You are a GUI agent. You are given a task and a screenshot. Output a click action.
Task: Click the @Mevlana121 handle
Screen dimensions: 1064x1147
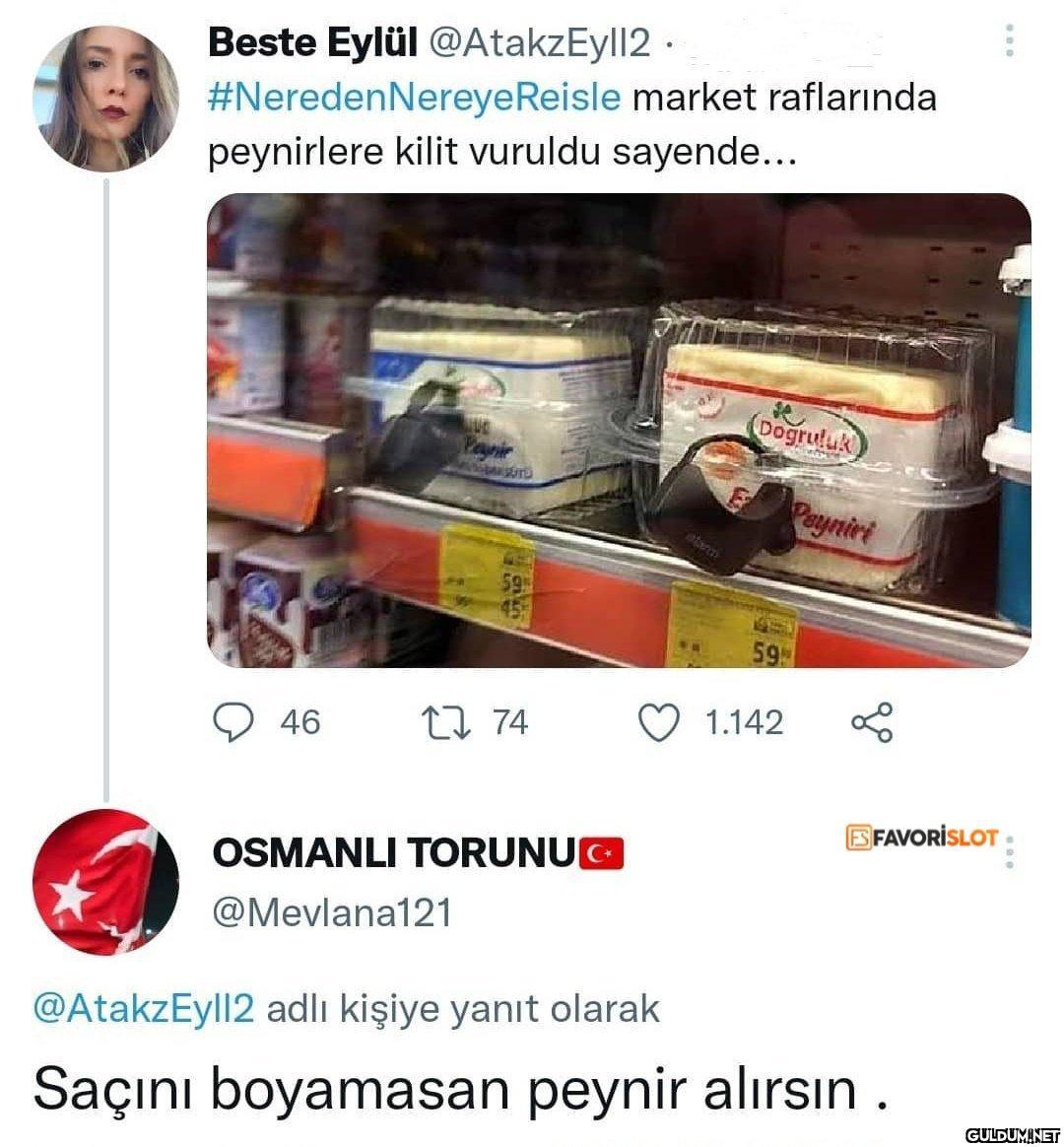tap(332, 913)
